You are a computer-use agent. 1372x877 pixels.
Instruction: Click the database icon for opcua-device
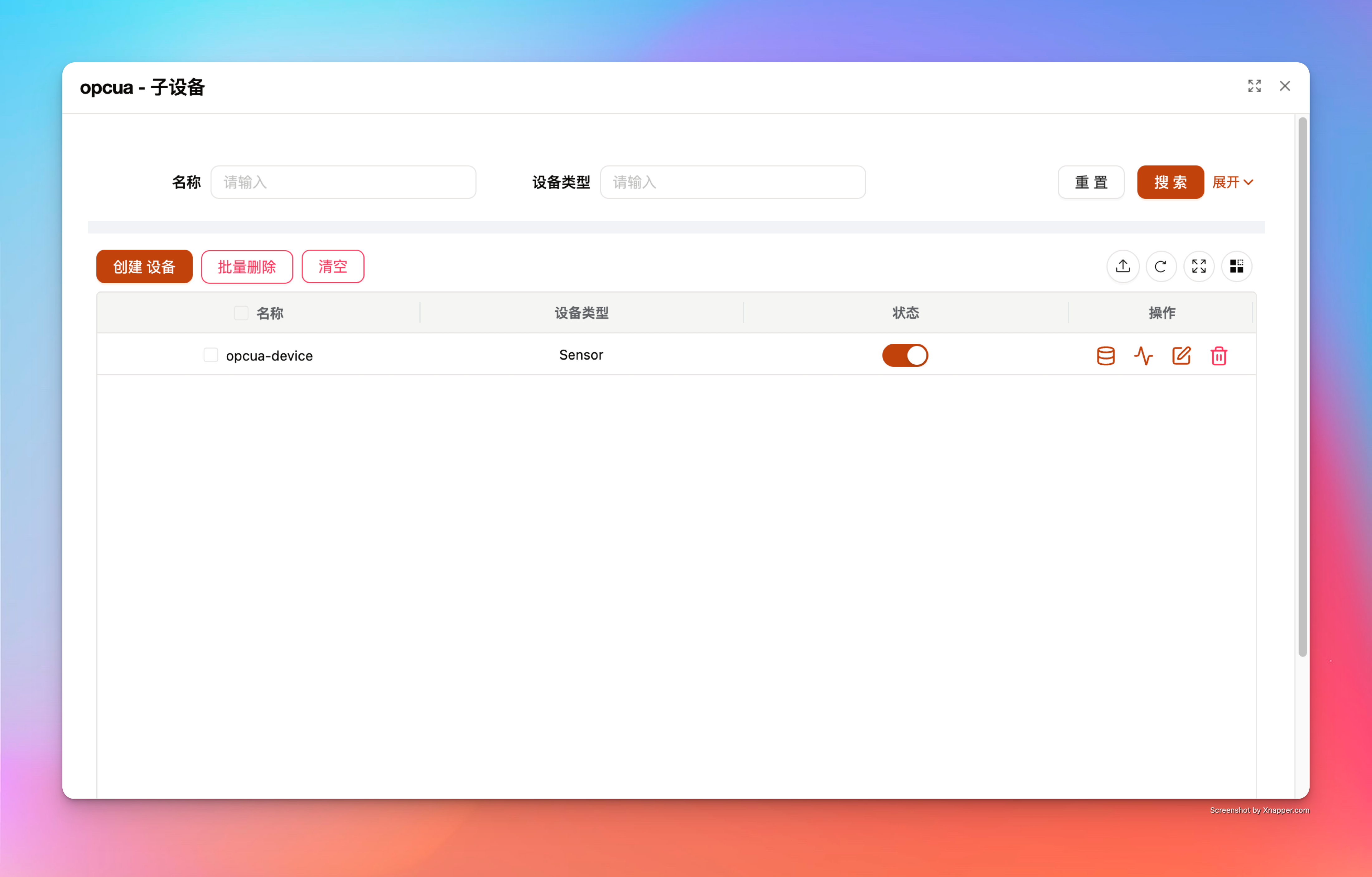[1105, 355]
